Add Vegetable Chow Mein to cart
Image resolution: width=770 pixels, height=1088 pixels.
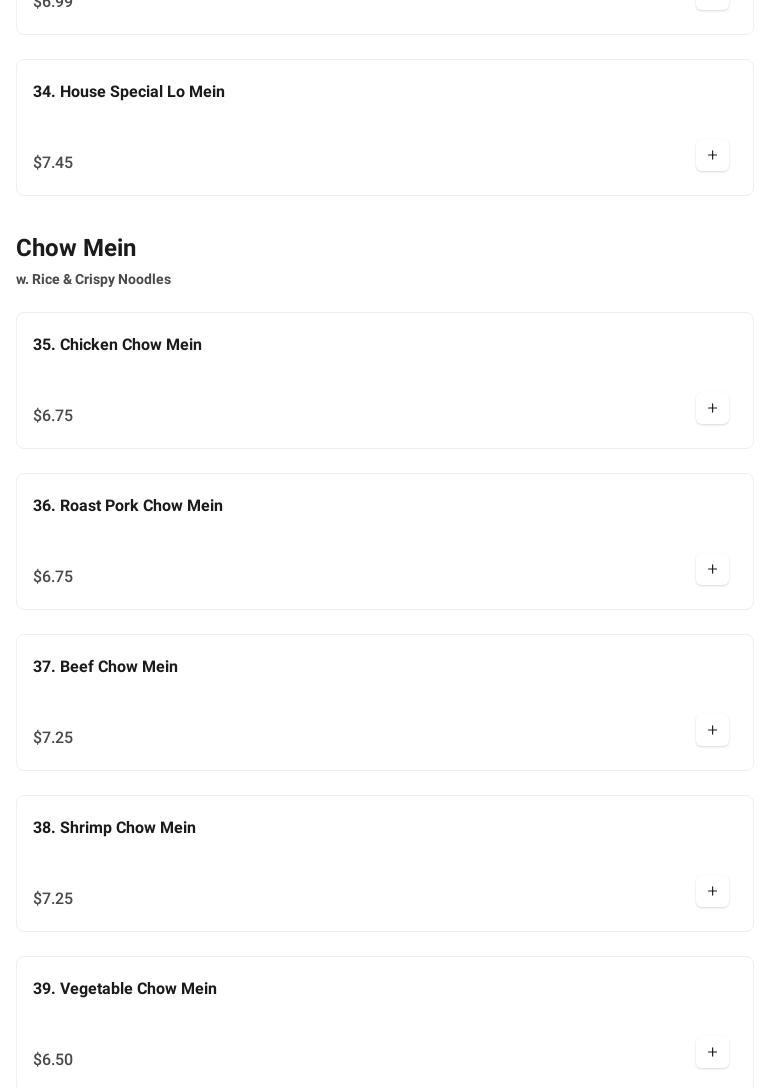712,1053
